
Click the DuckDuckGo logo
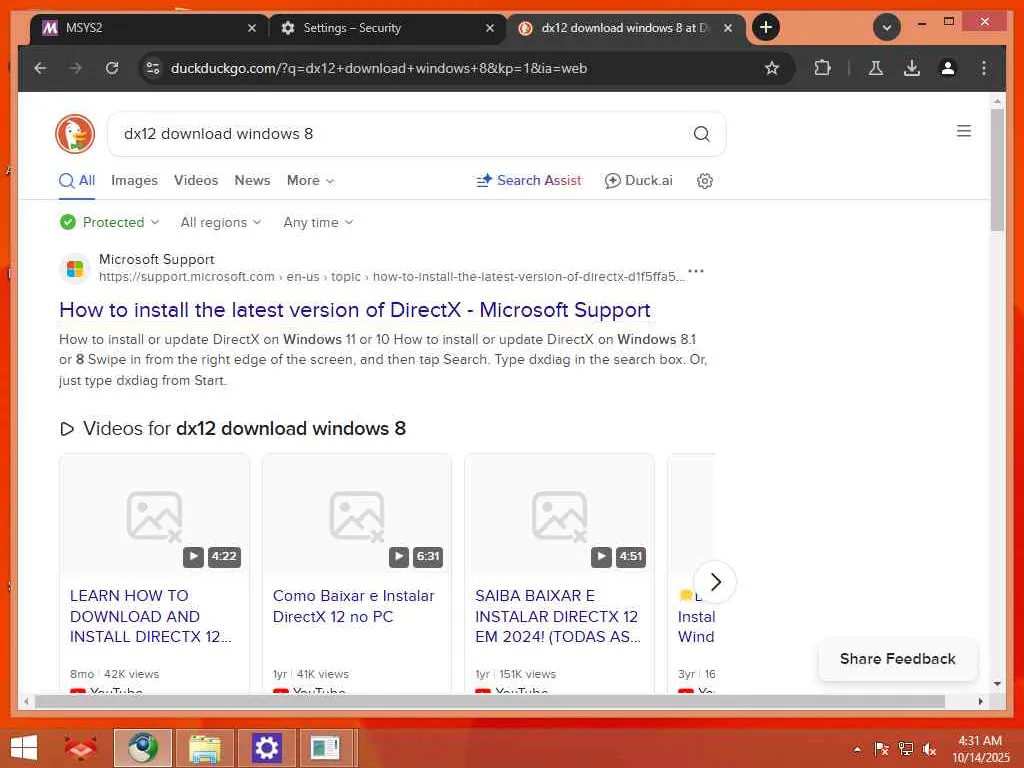[x=75, y=134]
